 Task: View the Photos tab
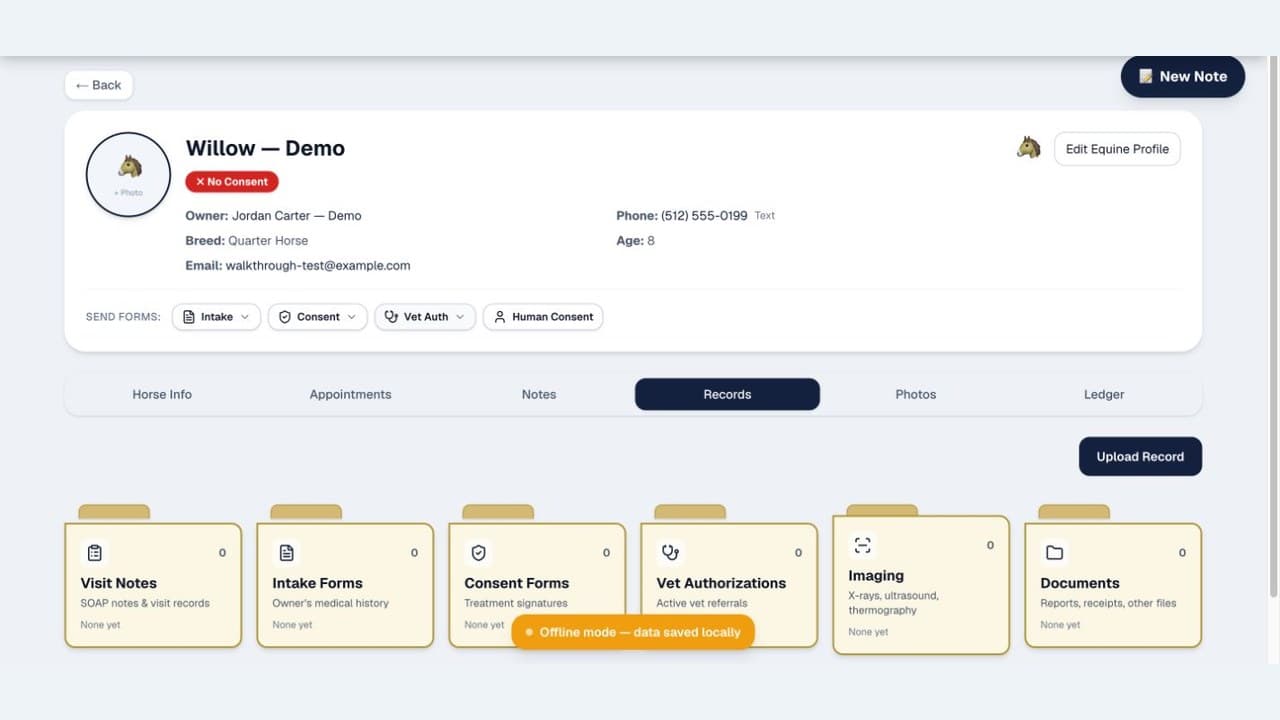click(x=916, y=394)
